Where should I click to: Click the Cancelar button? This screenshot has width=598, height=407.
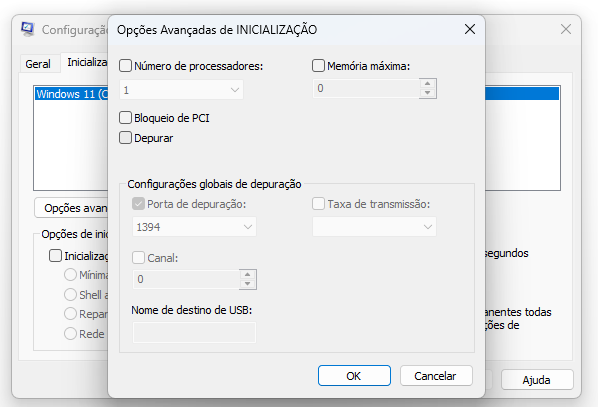point(436,376)
